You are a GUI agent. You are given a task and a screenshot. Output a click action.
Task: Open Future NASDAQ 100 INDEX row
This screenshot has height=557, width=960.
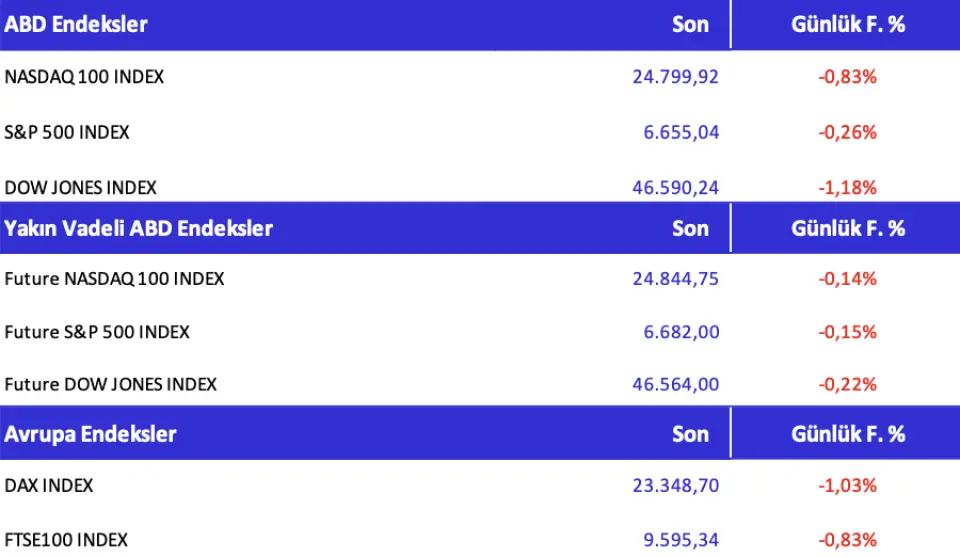pos(114,279)
